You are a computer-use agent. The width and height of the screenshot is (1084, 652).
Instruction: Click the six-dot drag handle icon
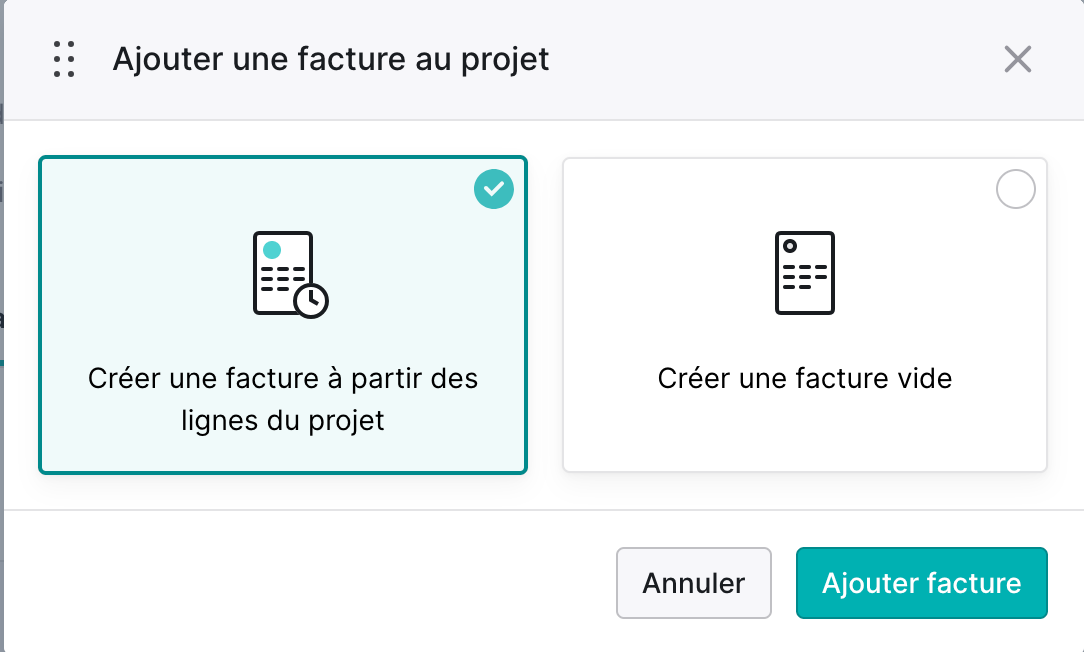tap(64, 59)
